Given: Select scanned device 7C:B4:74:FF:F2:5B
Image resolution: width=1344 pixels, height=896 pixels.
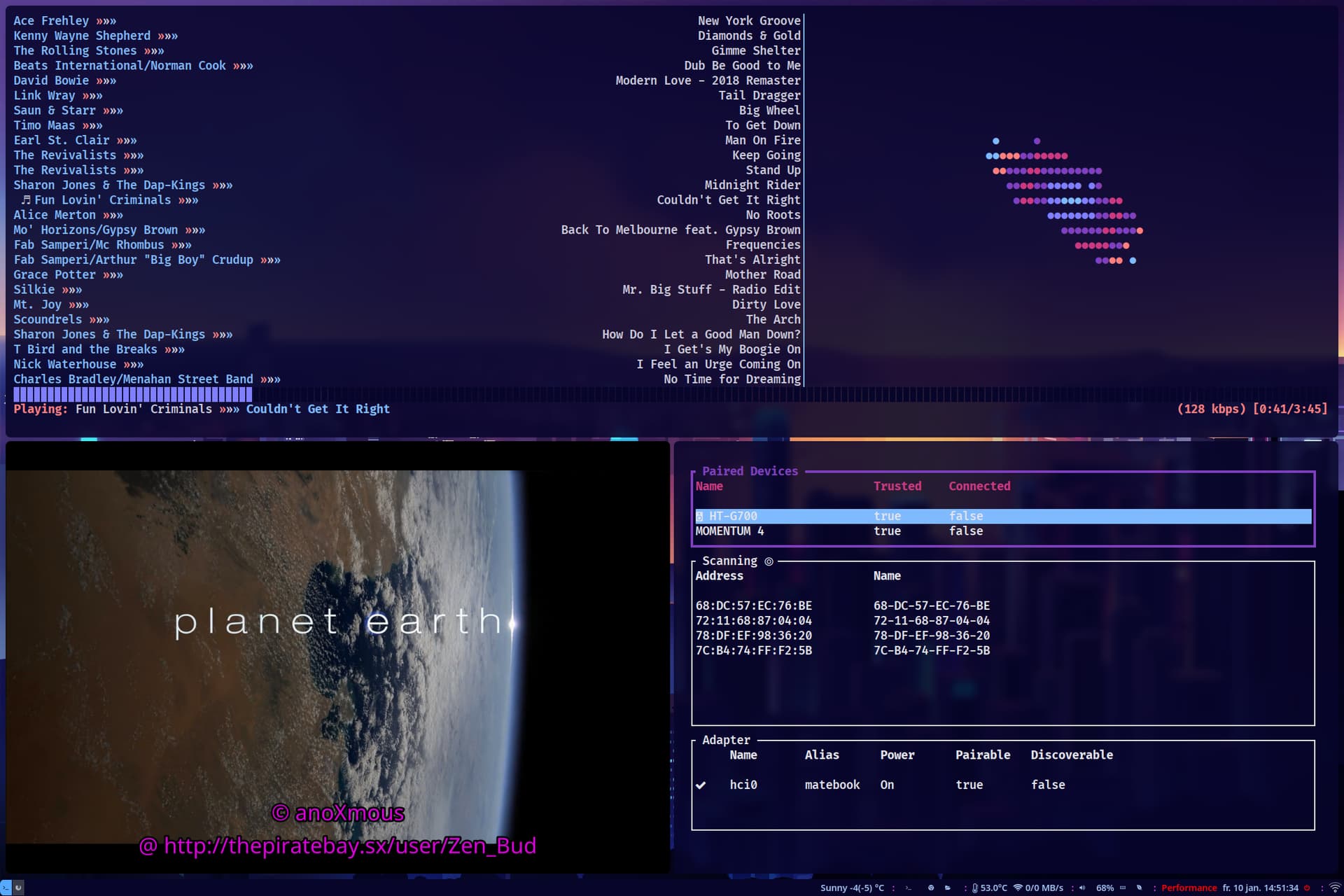Looking at the screenshot, I should 1003,651.
